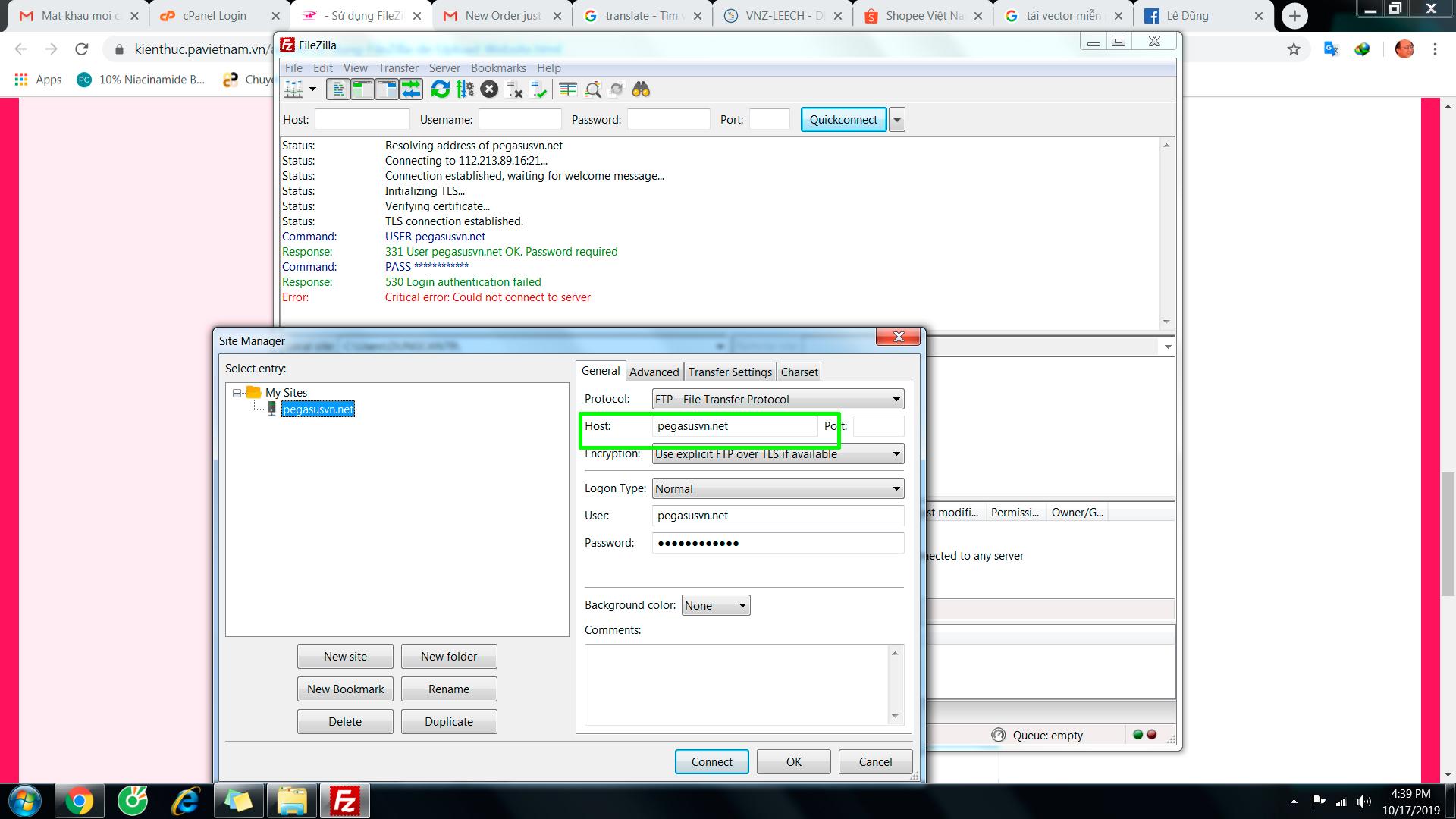The height and width of the screenshot is (819, 1456).
Task: Toggle message log display icon
Action: pyautogui.click(x=338, y=89)
